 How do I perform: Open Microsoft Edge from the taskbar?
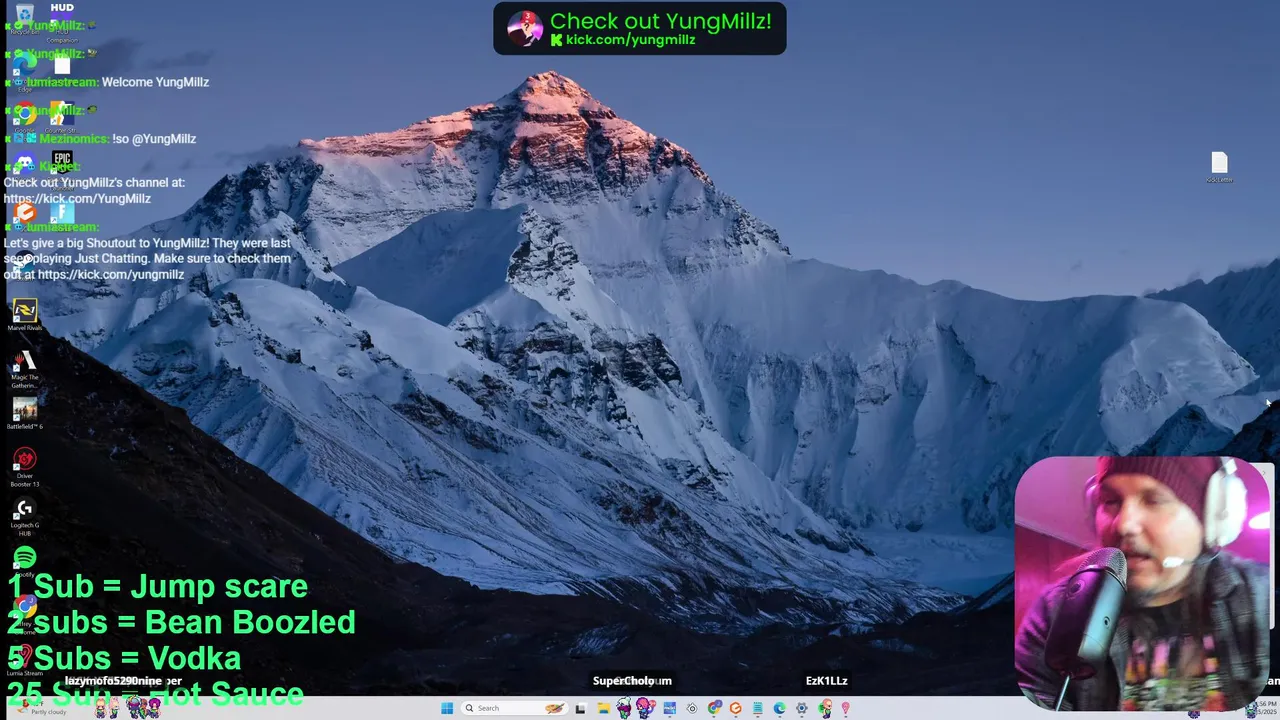click(x=779, y=708)
